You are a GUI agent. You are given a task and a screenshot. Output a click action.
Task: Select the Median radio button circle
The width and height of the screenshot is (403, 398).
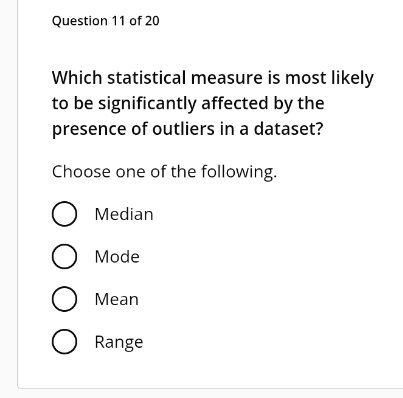point(64,214)
